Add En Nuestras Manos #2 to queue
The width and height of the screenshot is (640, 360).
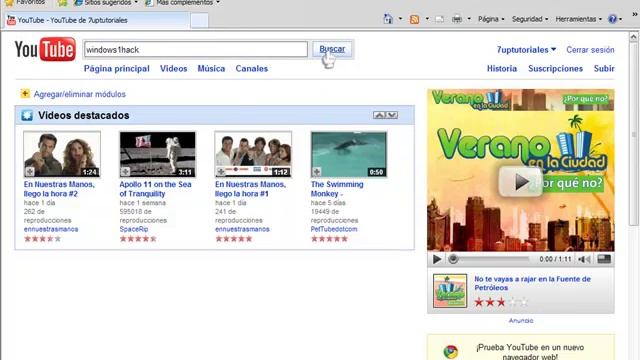tap(30, 171)
